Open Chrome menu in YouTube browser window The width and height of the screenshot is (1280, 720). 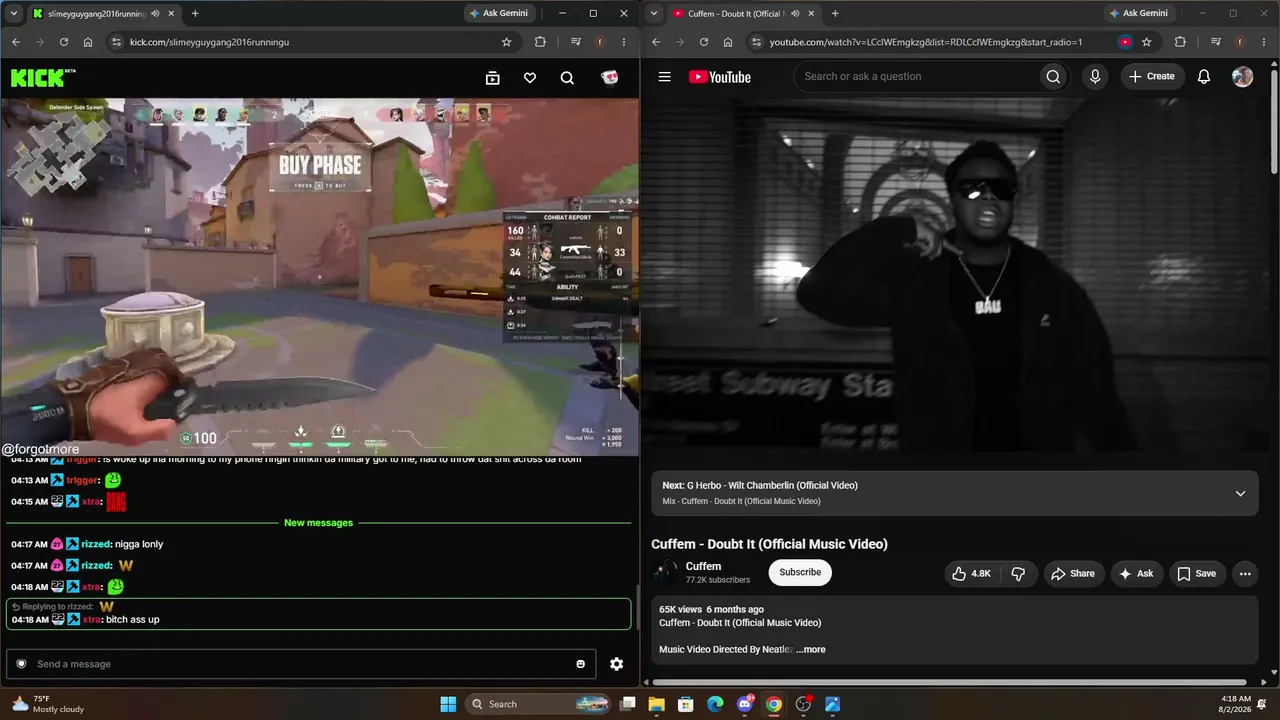pyautogui.click(x=1264, y=42)
